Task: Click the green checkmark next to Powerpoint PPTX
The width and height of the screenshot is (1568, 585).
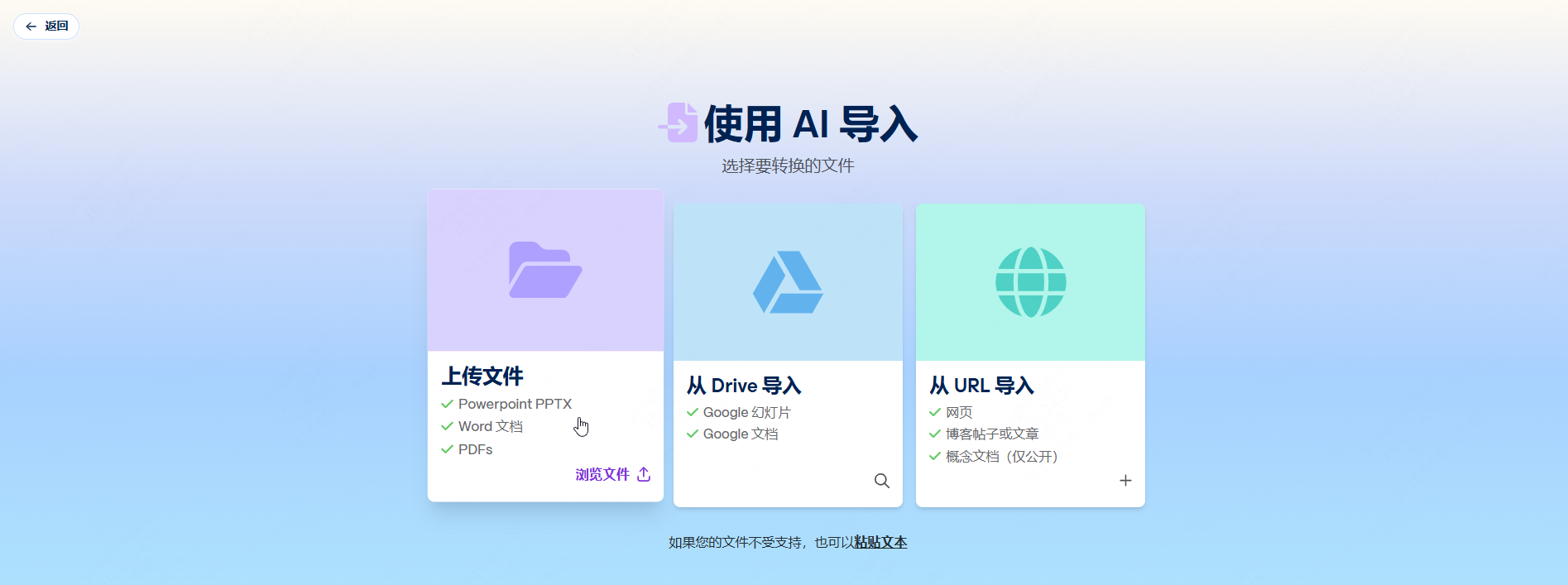Action: [447, 404]
